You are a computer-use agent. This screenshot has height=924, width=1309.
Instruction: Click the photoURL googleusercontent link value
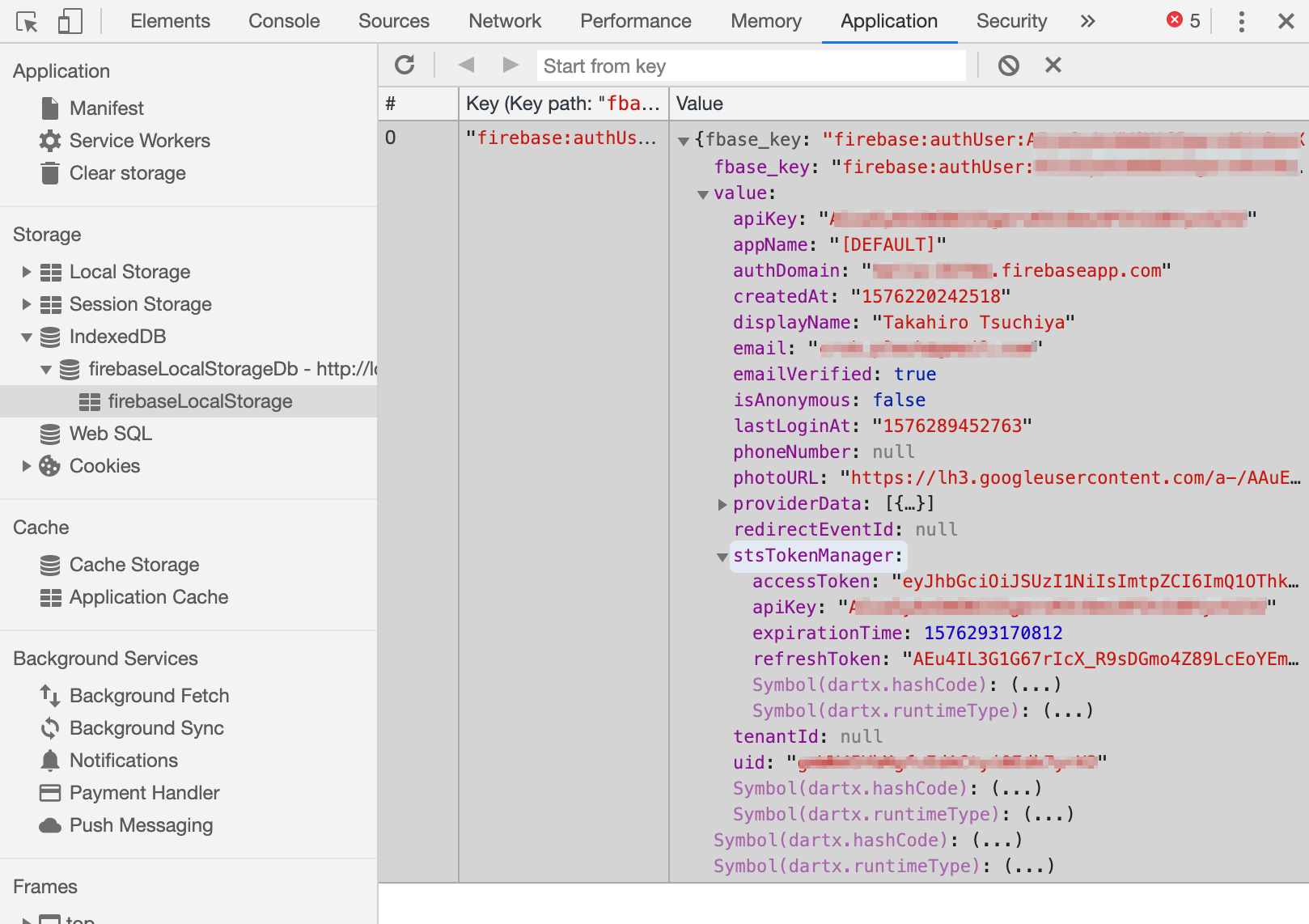click(x=1070, y=477)
